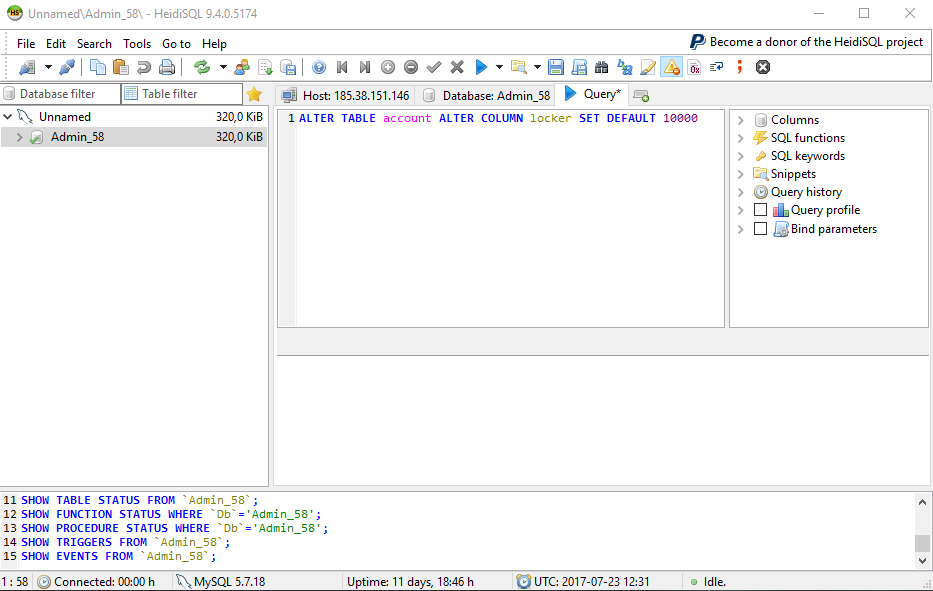The width and height of the screenshot is (933, 591).
Task: Go to the first row icon
Action: [342, 67]
